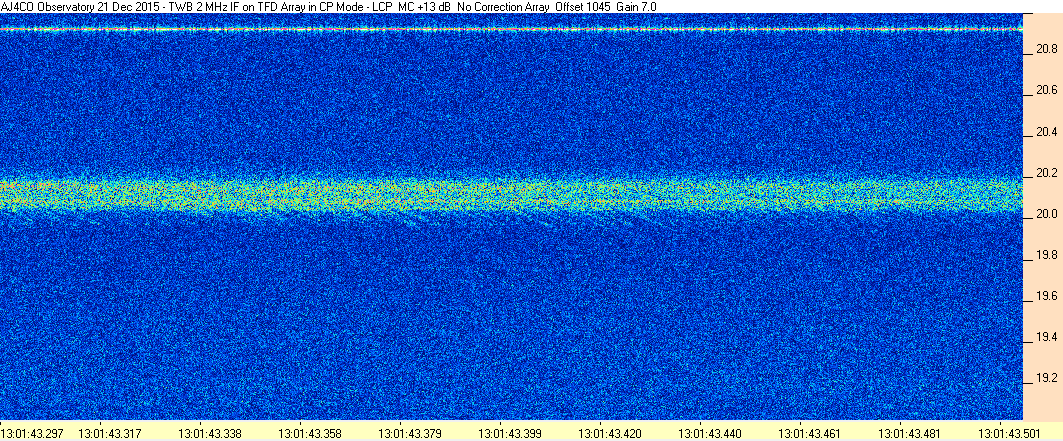
Task: Click the 'No Correction Array' text in title
Action: [x=502, y=6]
